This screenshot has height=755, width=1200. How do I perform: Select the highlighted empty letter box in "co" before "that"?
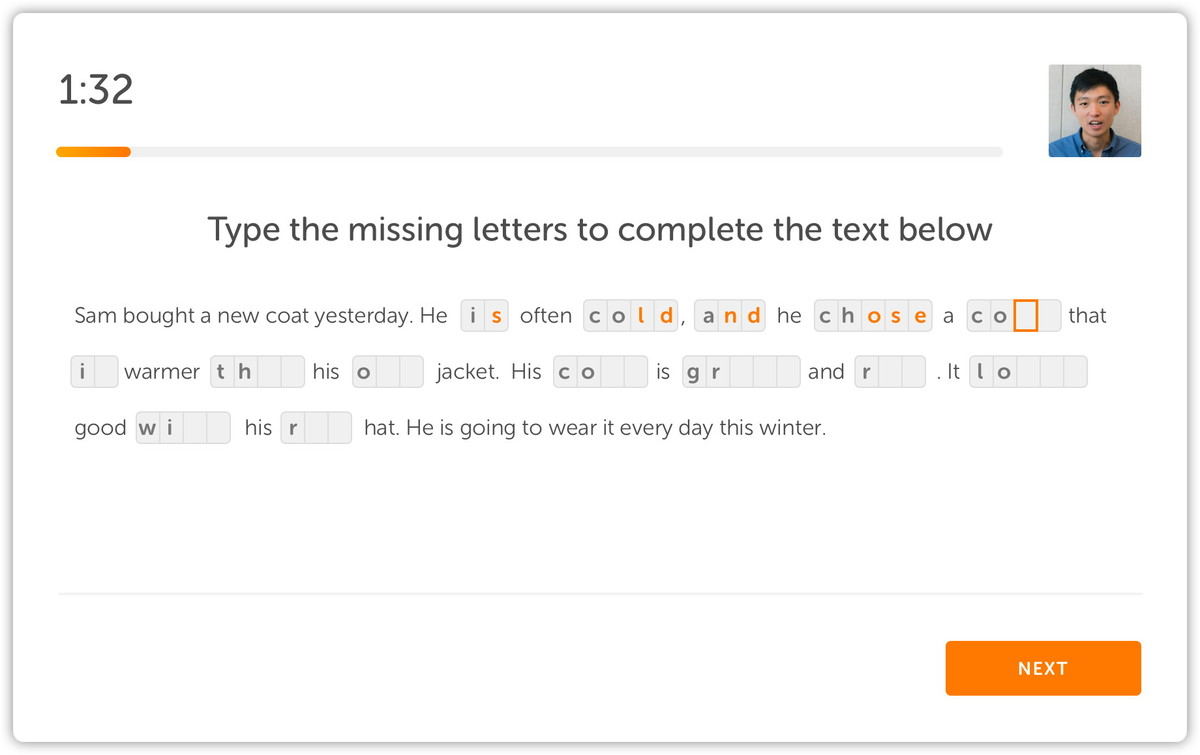[x=1025, y=316]
